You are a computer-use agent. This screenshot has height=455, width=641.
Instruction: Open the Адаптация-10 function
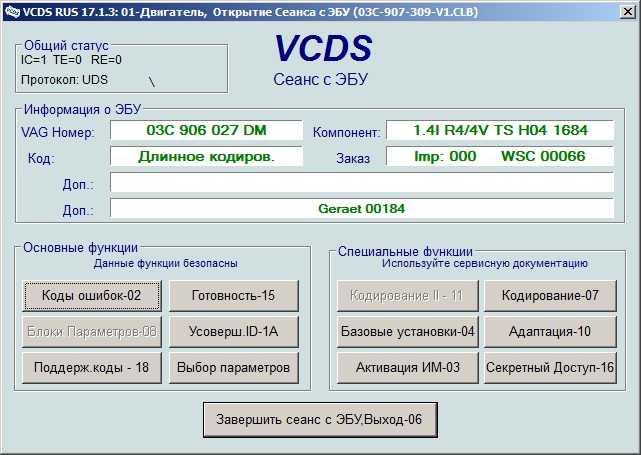[550, 332]
